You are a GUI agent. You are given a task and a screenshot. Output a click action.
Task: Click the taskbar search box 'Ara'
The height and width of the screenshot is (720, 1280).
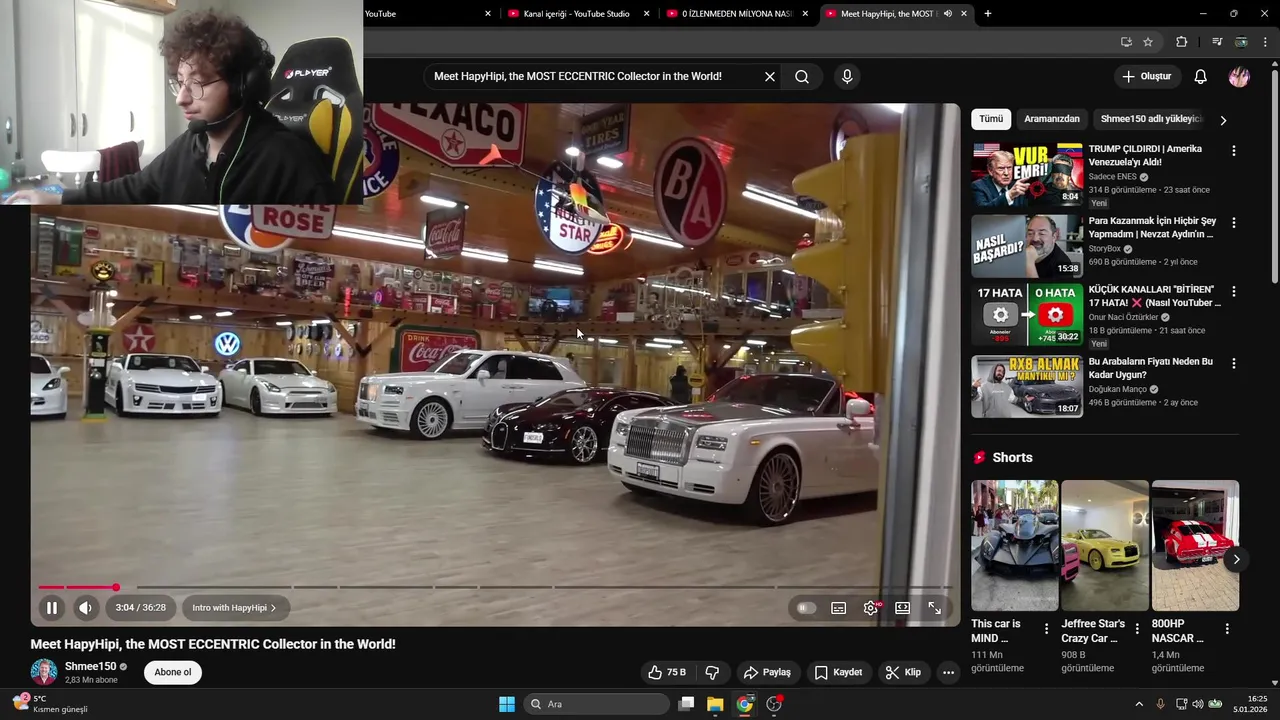tap(597, 704)
